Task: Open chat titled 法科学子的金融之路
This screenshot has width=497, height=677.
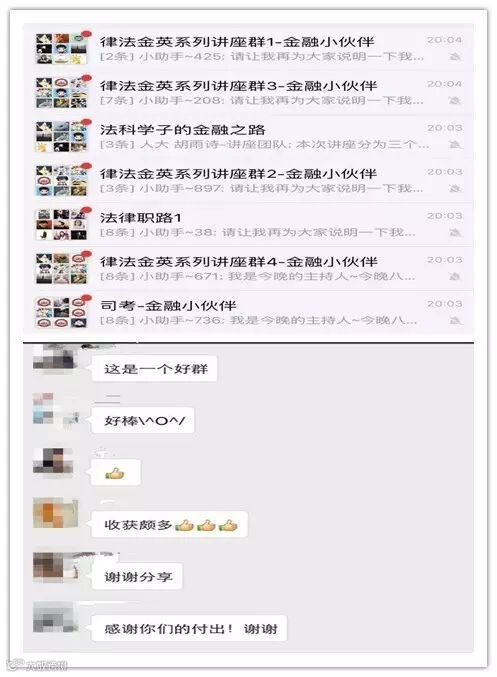Action: click(248, 136)
